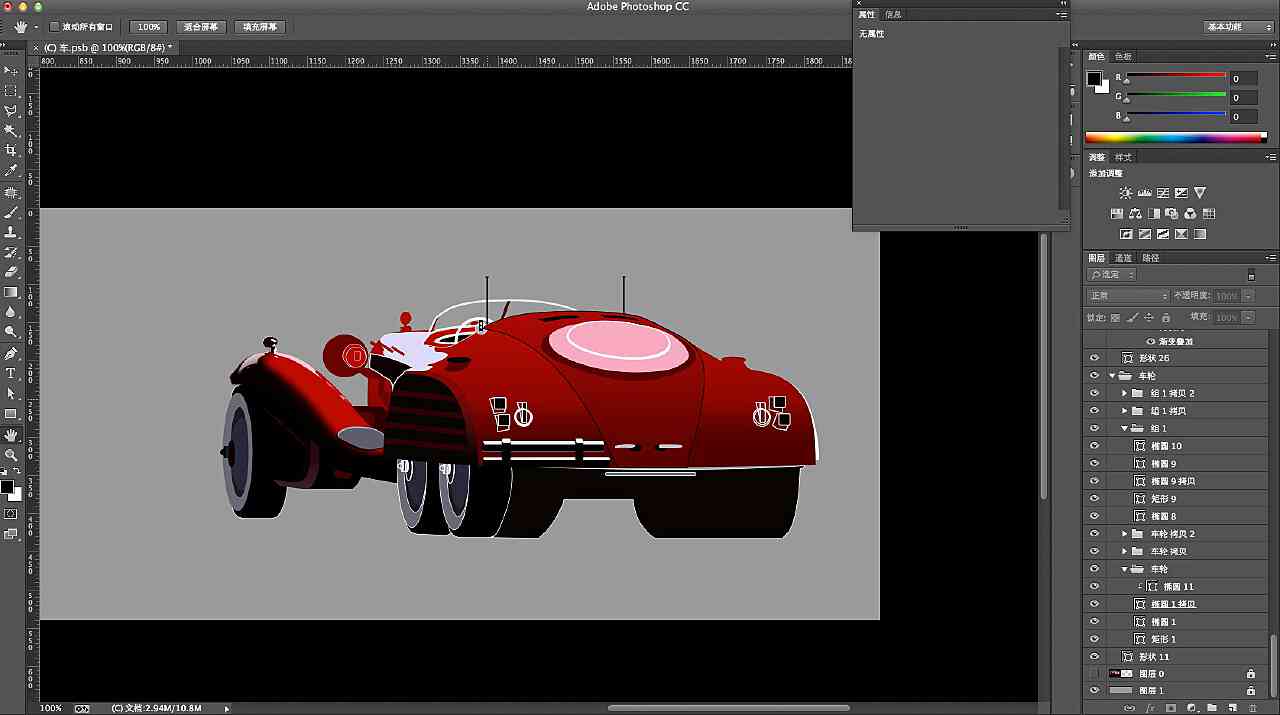Add a layer style (fx)
The width and height of the screenshot is (1280, 715).
(x=1150, y=708)
